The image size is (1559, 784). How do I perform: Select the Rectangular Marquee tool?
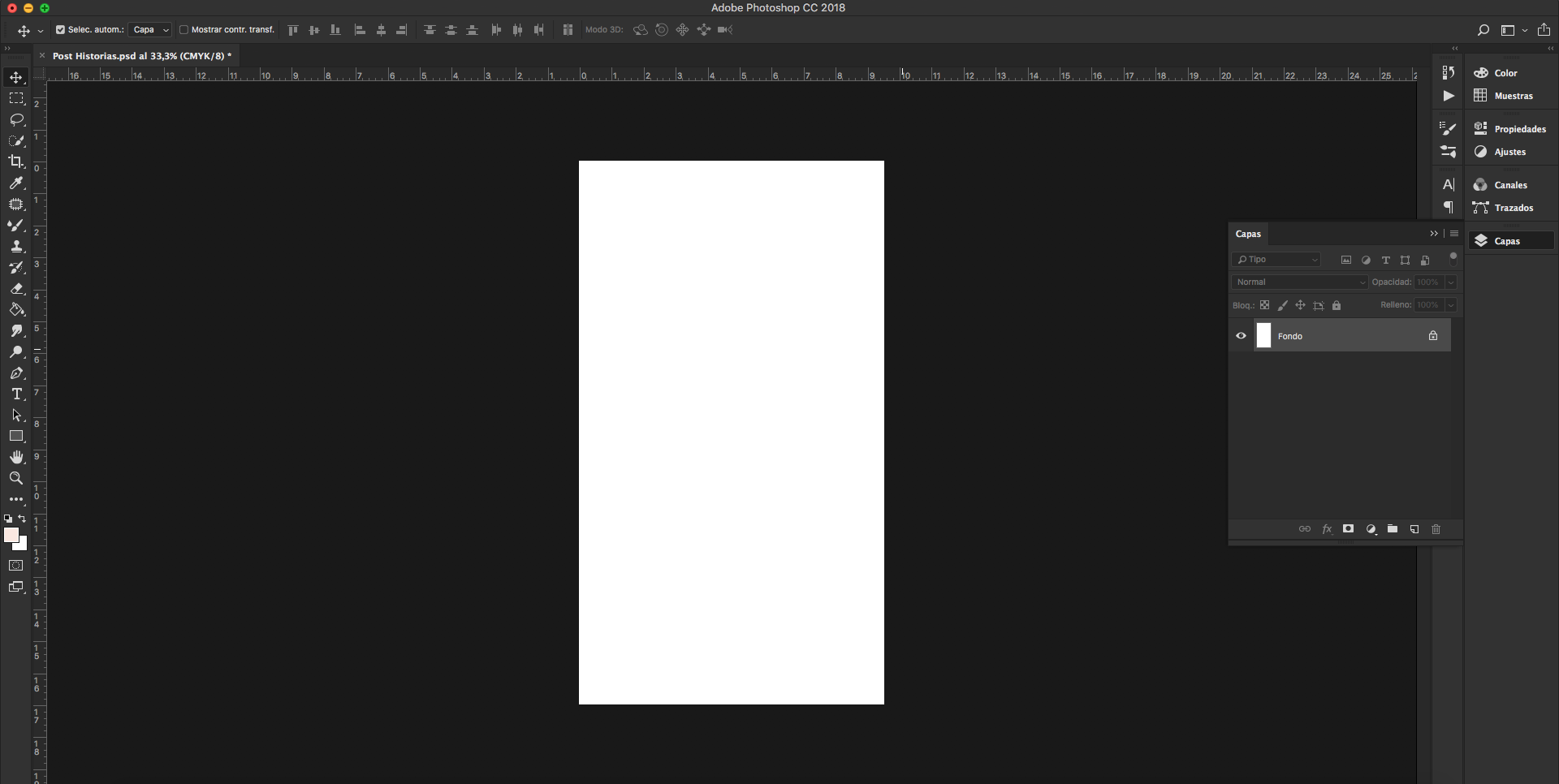coord(16,98)
